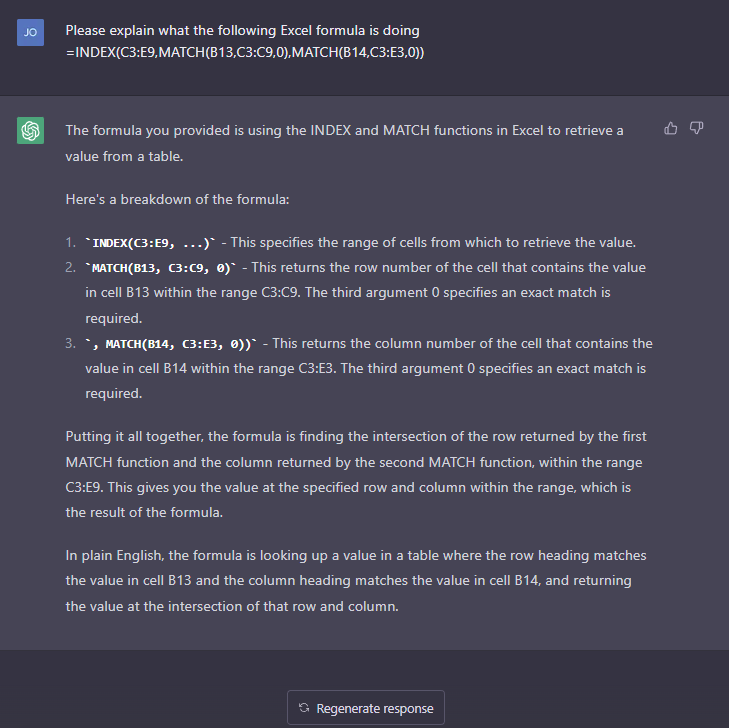Click "Here's a breakdown of the formula" line
This screenshot has width=729, height=728.
point(177,199)
